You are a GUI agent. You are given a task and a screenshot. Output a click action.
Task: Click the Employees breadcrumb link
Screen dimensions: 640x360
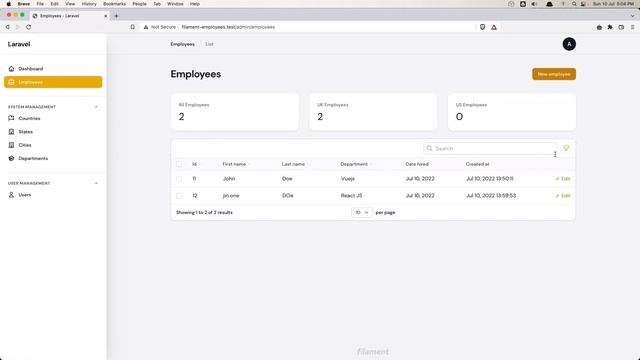point(182,44)
